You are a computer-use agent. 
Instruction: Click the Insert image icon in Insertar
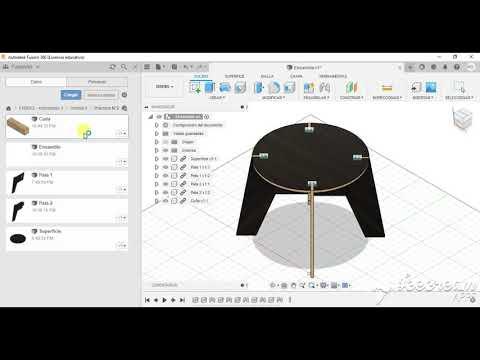pos(431,88)
